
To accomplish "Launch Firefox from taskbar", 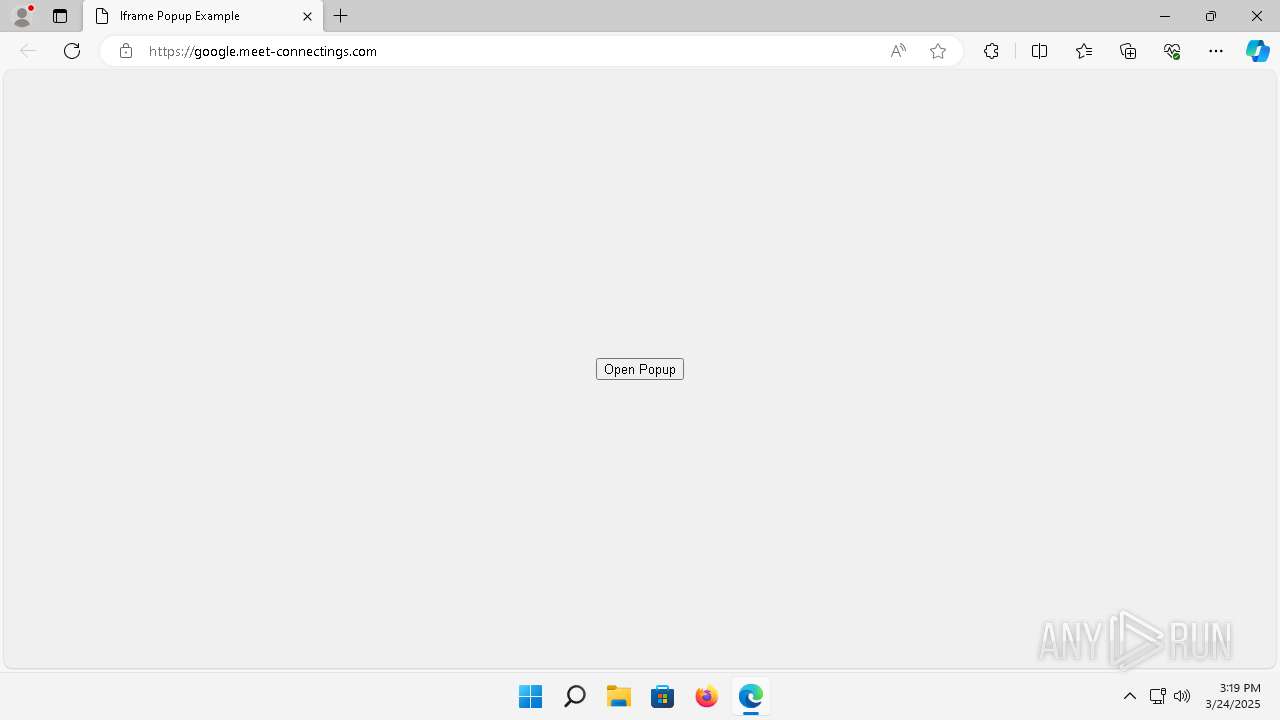I will tap(706, 696).
